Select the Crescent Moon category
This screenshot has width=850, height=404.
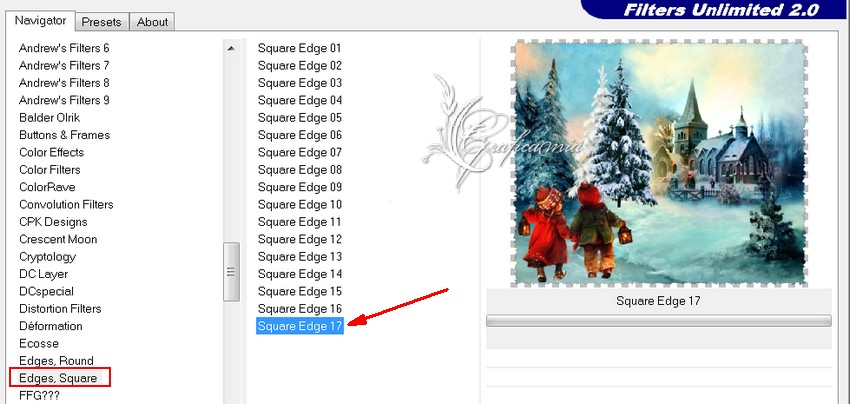[x=58, y=239]
